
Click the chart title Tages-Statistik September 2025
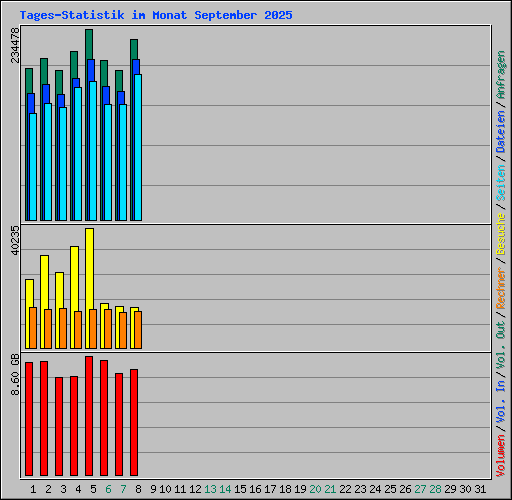tap(156, 15)
